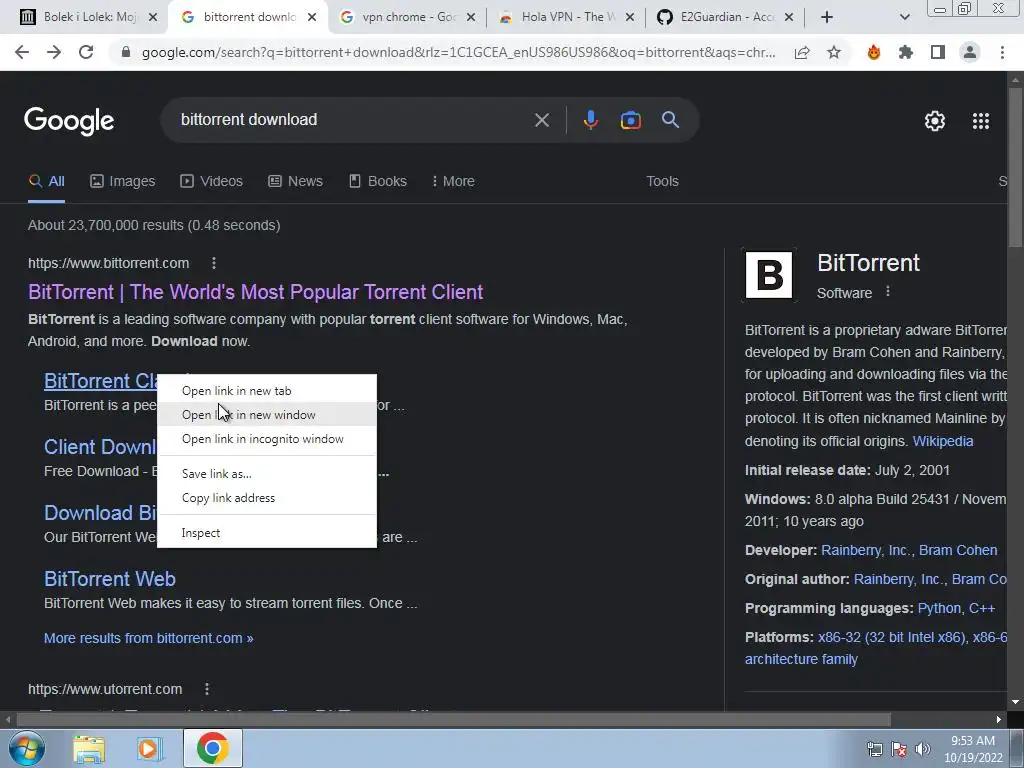Open the search Tools options
The height and width of the screenshot is (768, 1024).
click(662, 181)
